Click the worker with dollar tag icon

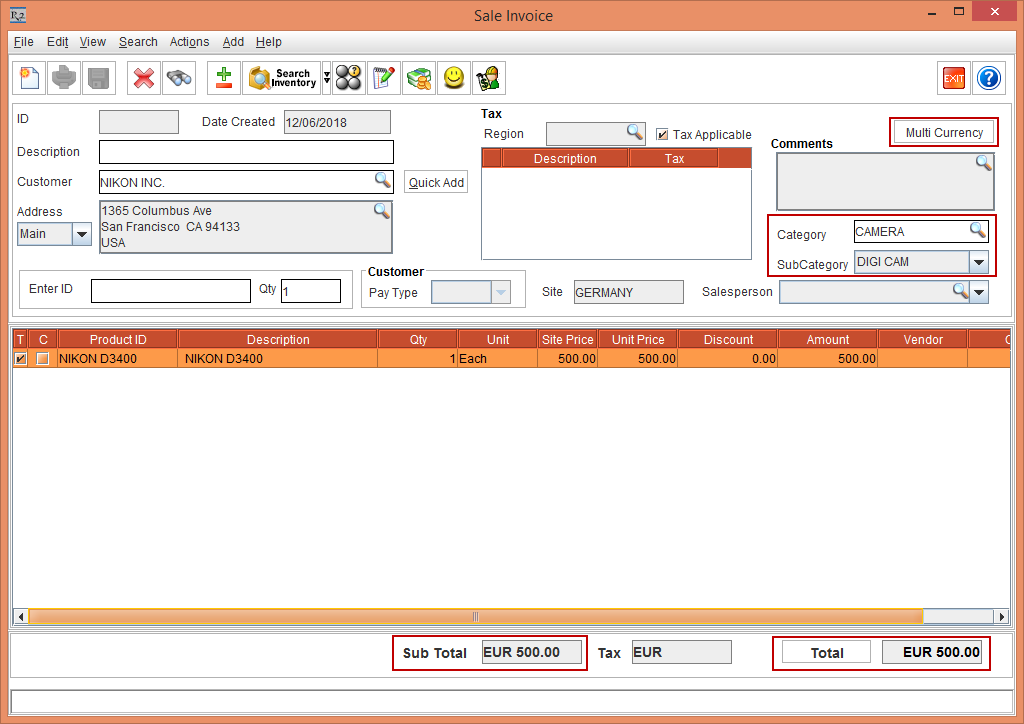tap(488, 78)
